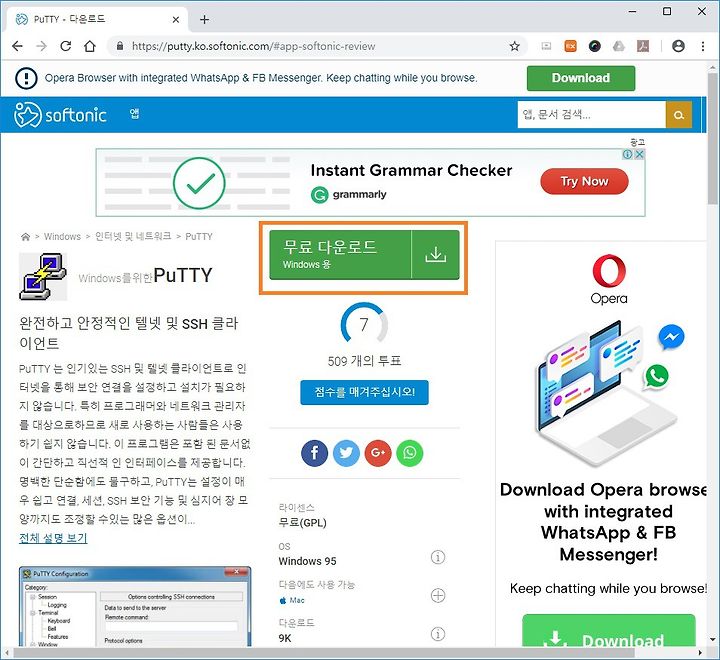Click the orange search magnifier button
720x660 pixels.
(678, 115)
